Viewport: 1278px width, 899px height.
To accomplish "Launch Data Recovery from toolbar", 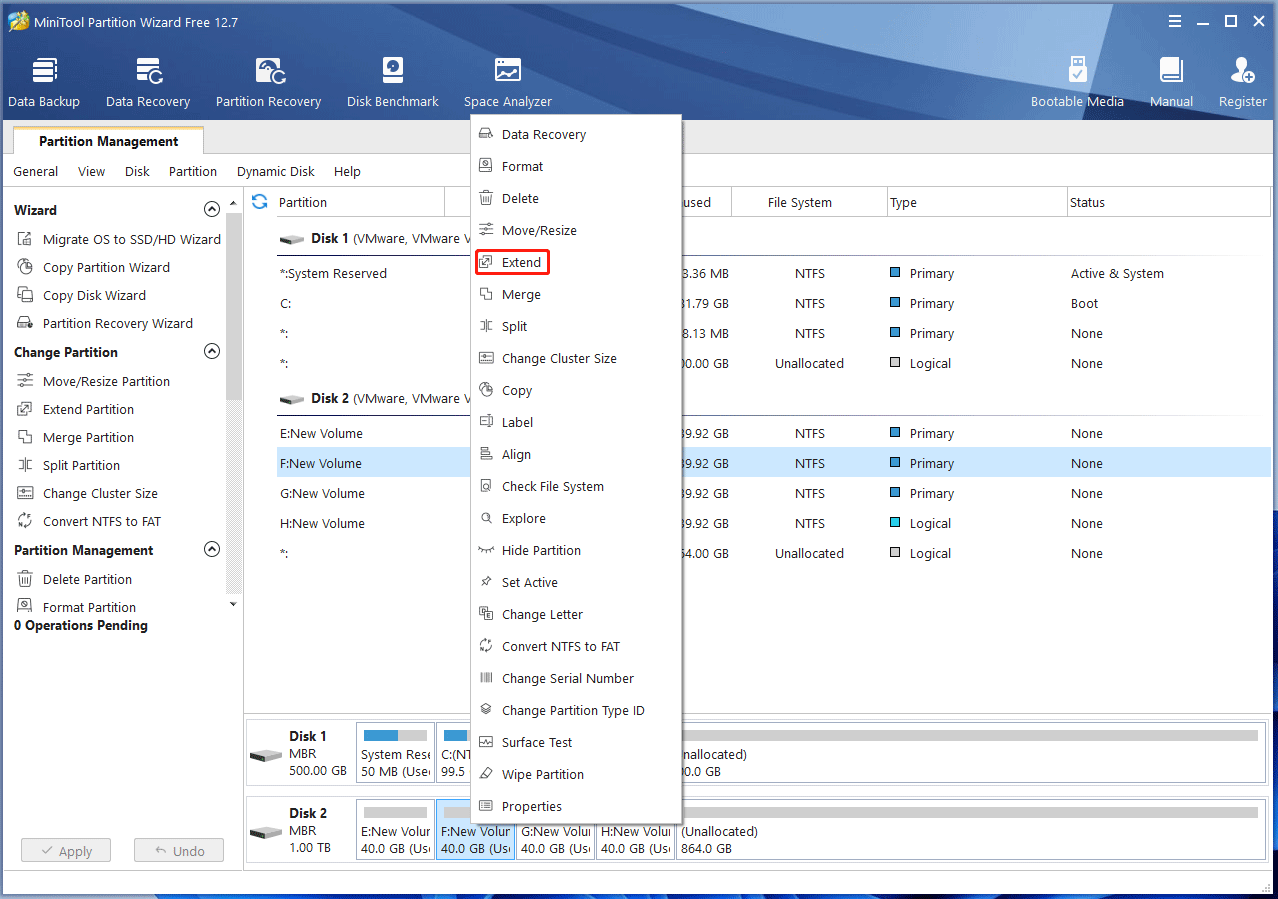I will [148, 82].
